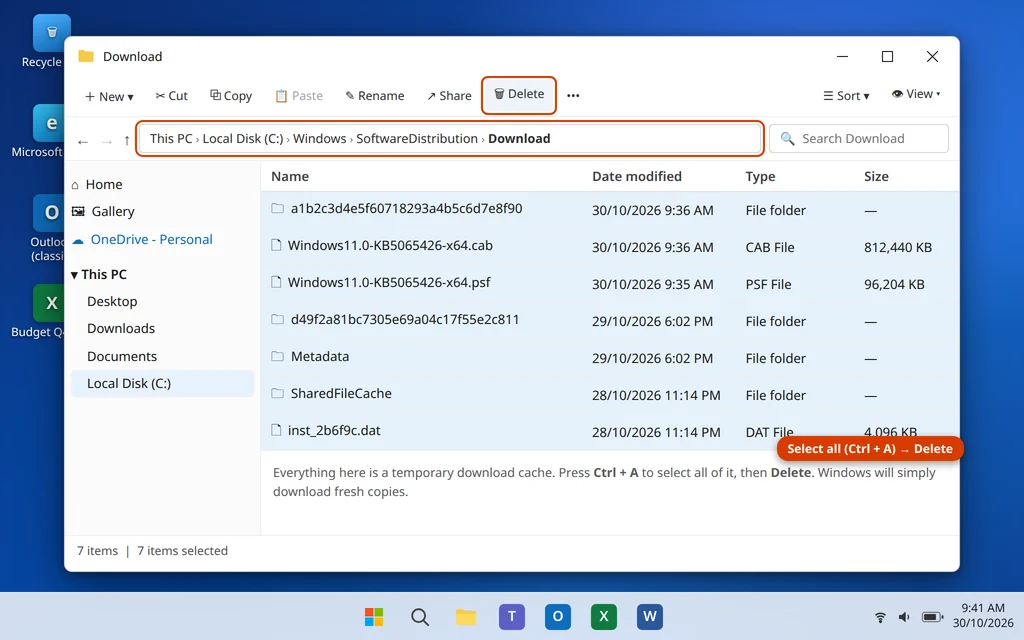Open the View dropdown

pyautogui.click(x=916, y=94)
